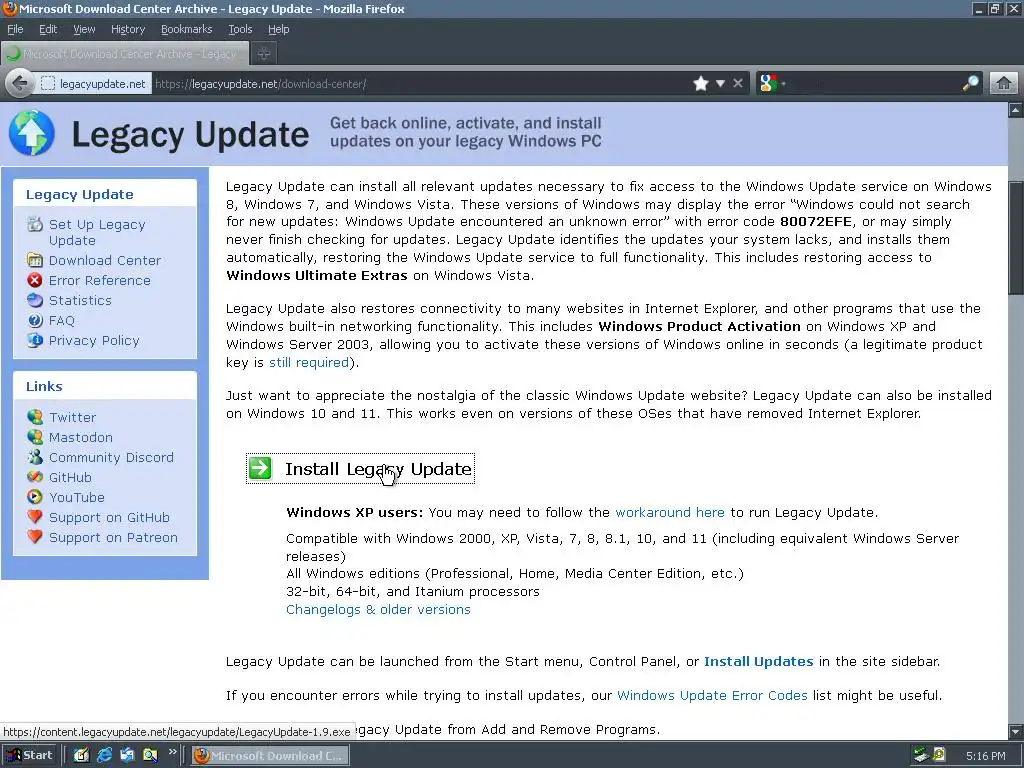Click the Install Updates link

(x=759, y=662)
